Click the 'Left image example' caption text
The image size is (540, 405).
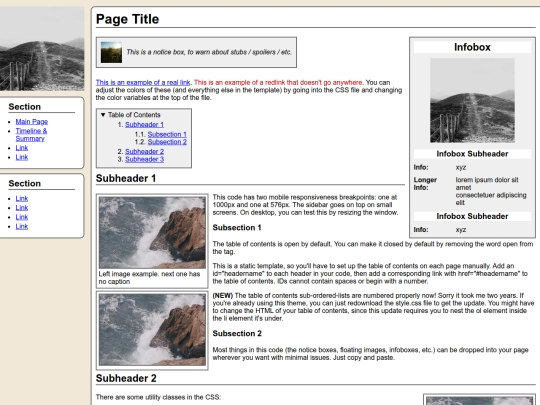click(149, 278)
